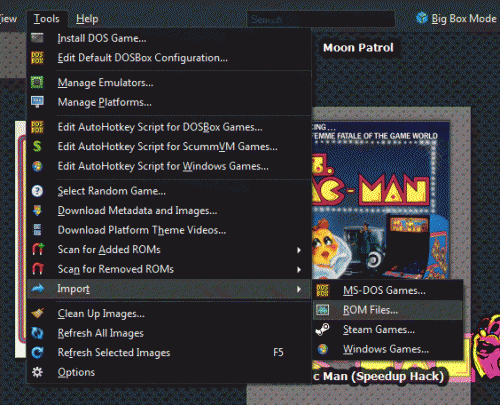Click the ROM Files icon in Import submenu

point(323,310)
